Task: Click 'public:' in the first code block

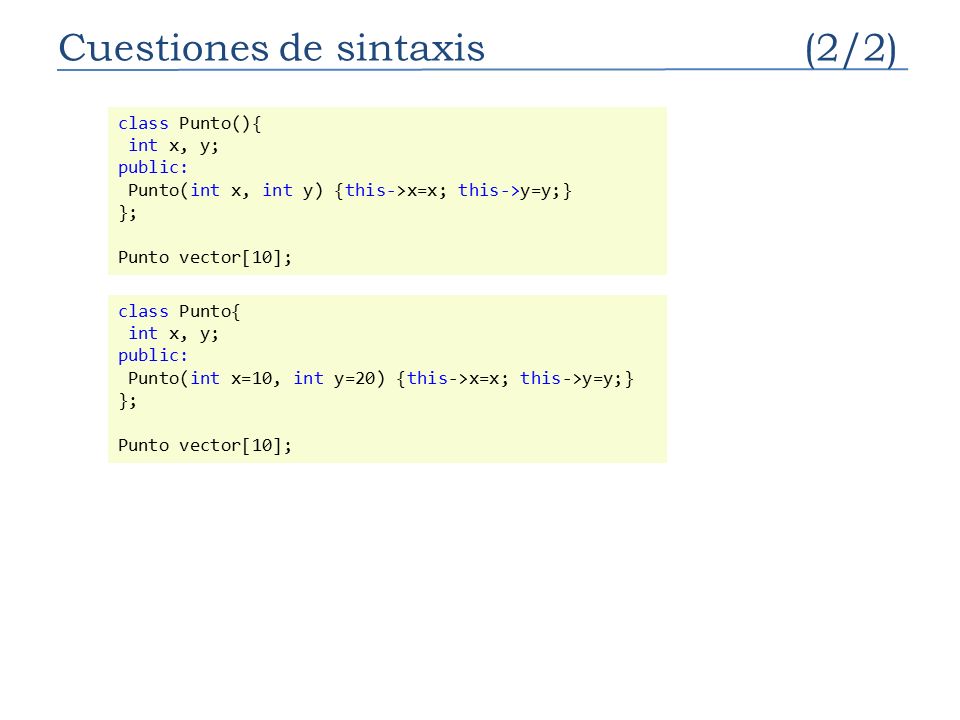Action: [x=153, y=168]
